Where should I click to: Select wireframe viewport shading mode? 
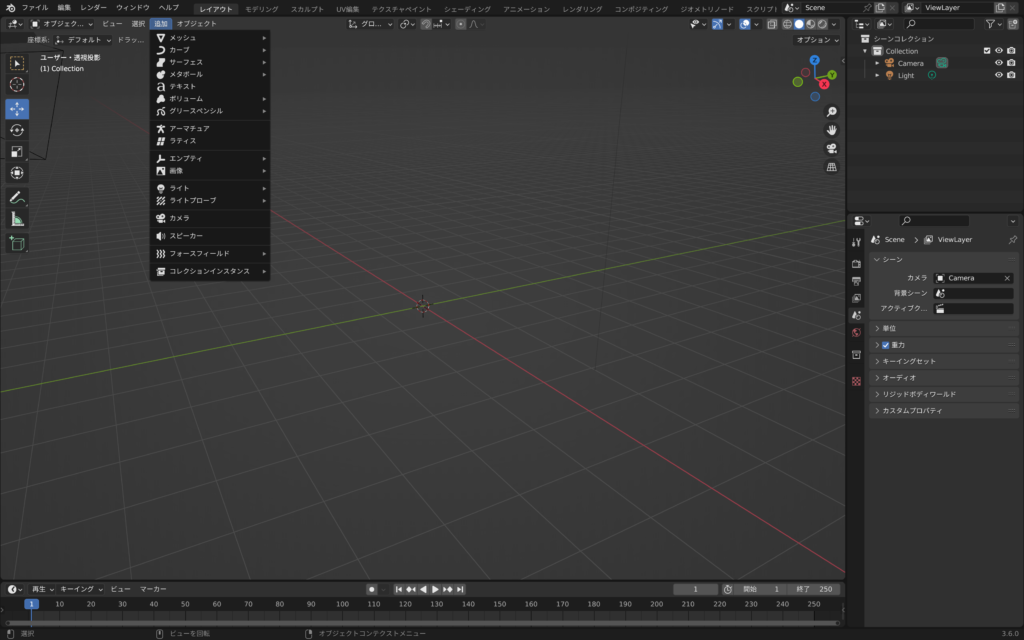[787, 24]
